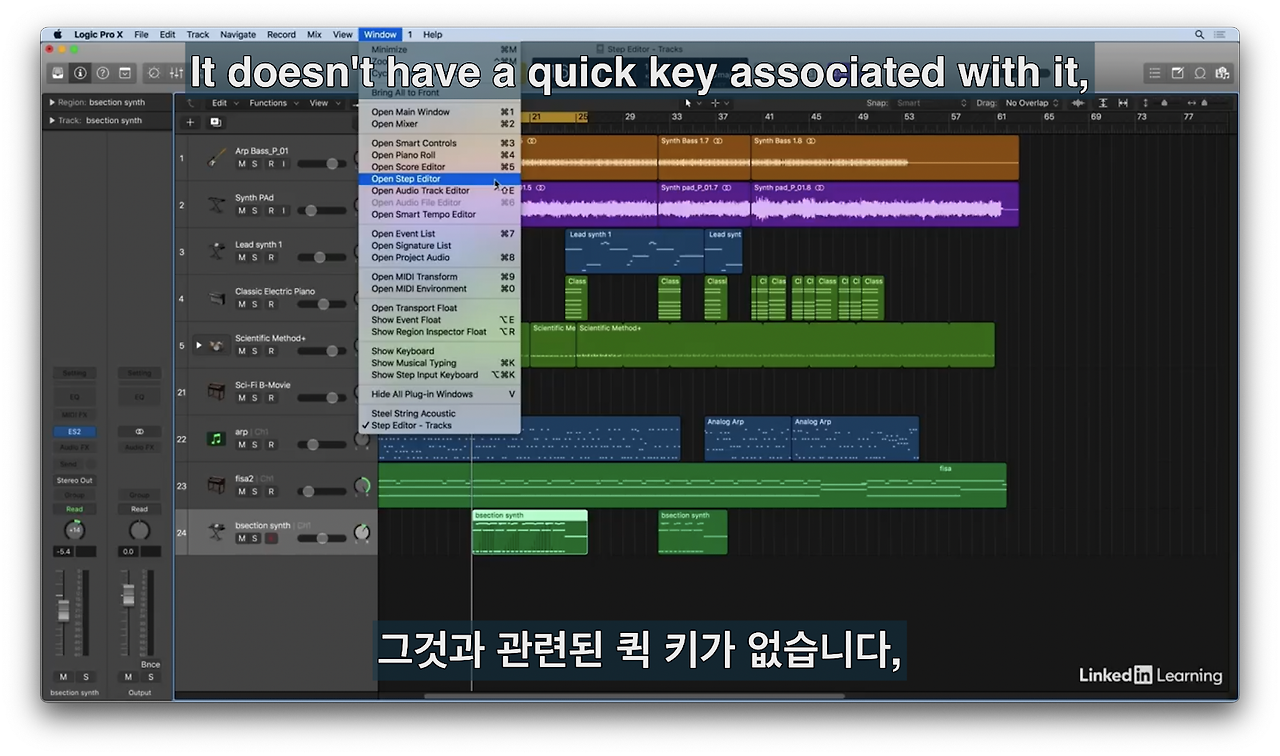Click the Scientific Method+ track icon
Screen dimensions: 1280x756
pyautogui.click(x=216, y=345)
